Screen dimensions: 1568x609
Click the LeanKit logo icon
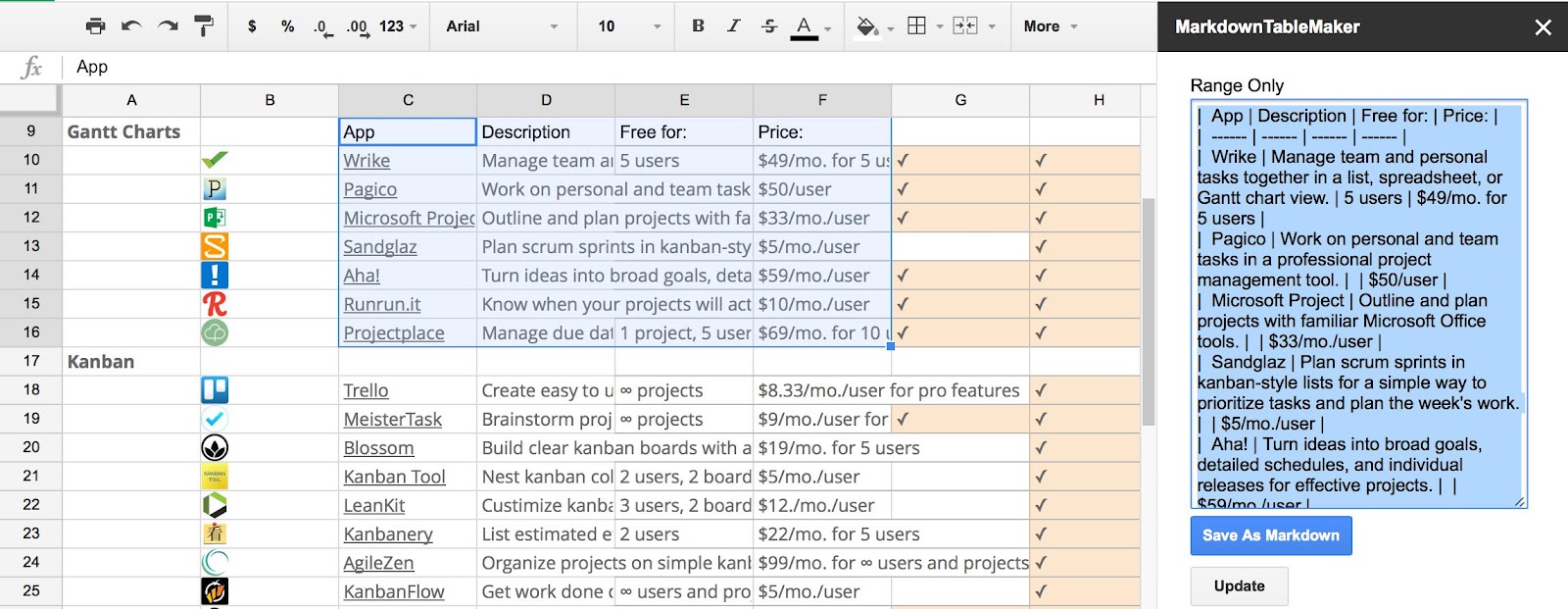click(x=215, y=505)
